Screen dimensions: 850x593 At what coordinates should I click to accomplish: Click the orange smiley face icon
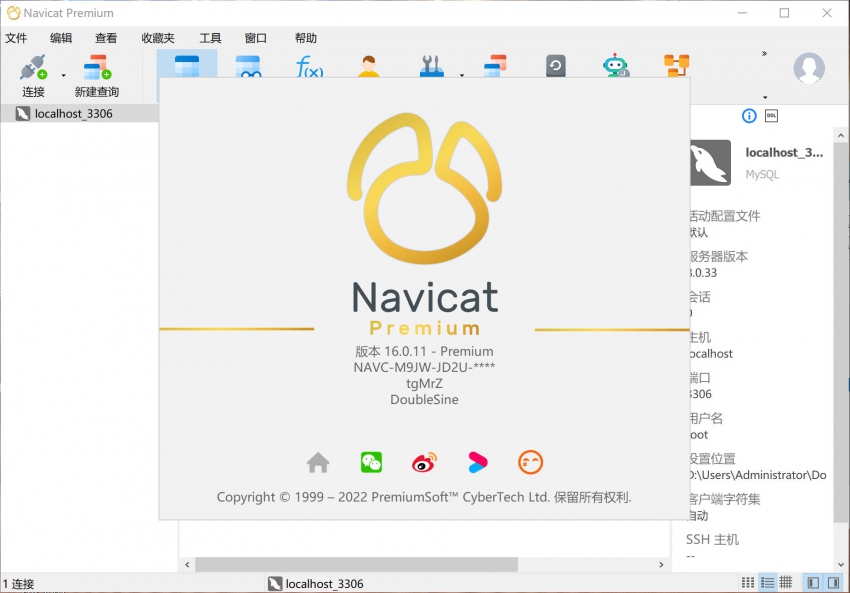click(x=531, y=462)
